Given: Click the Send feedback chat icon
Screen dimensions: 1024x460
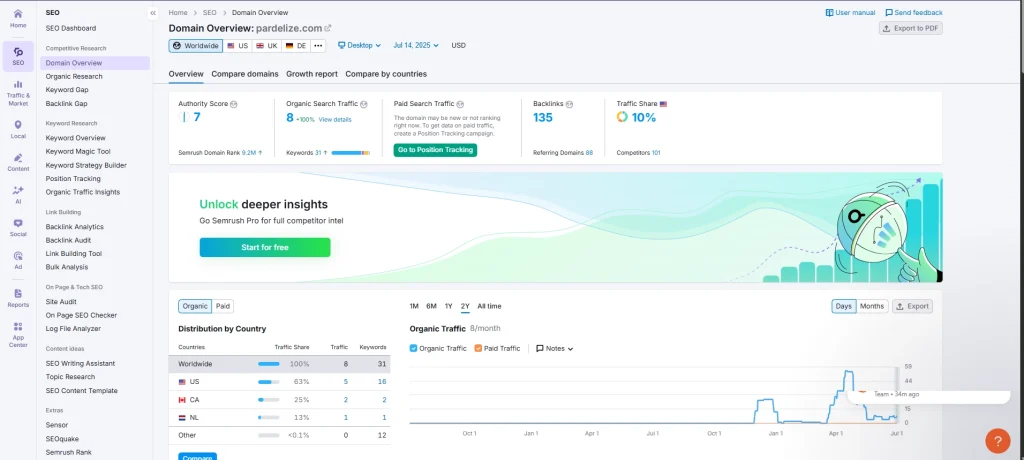Looking at the screenshot, I should coord(889,12).
